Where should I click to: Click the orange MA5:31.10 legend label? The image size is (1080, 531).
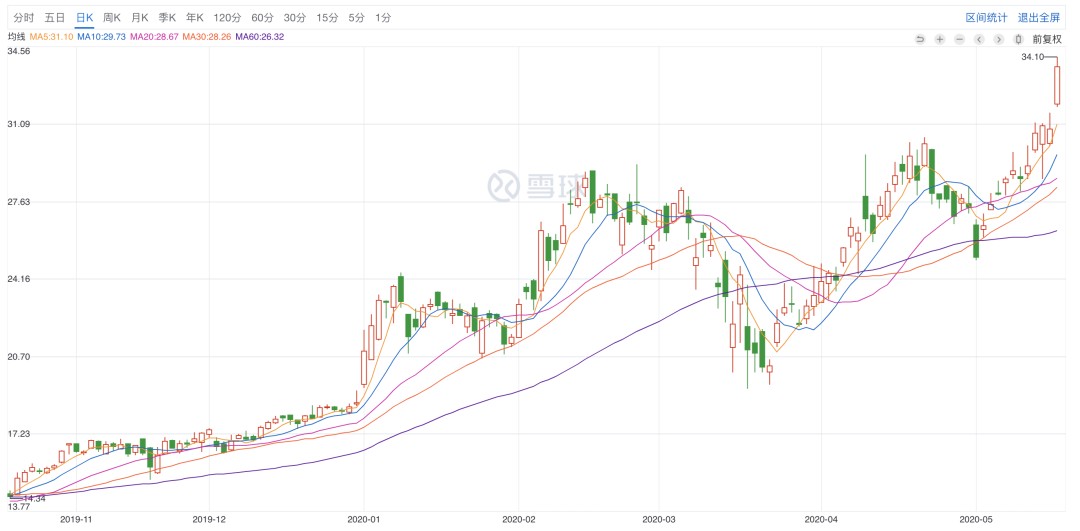[51, 37]
